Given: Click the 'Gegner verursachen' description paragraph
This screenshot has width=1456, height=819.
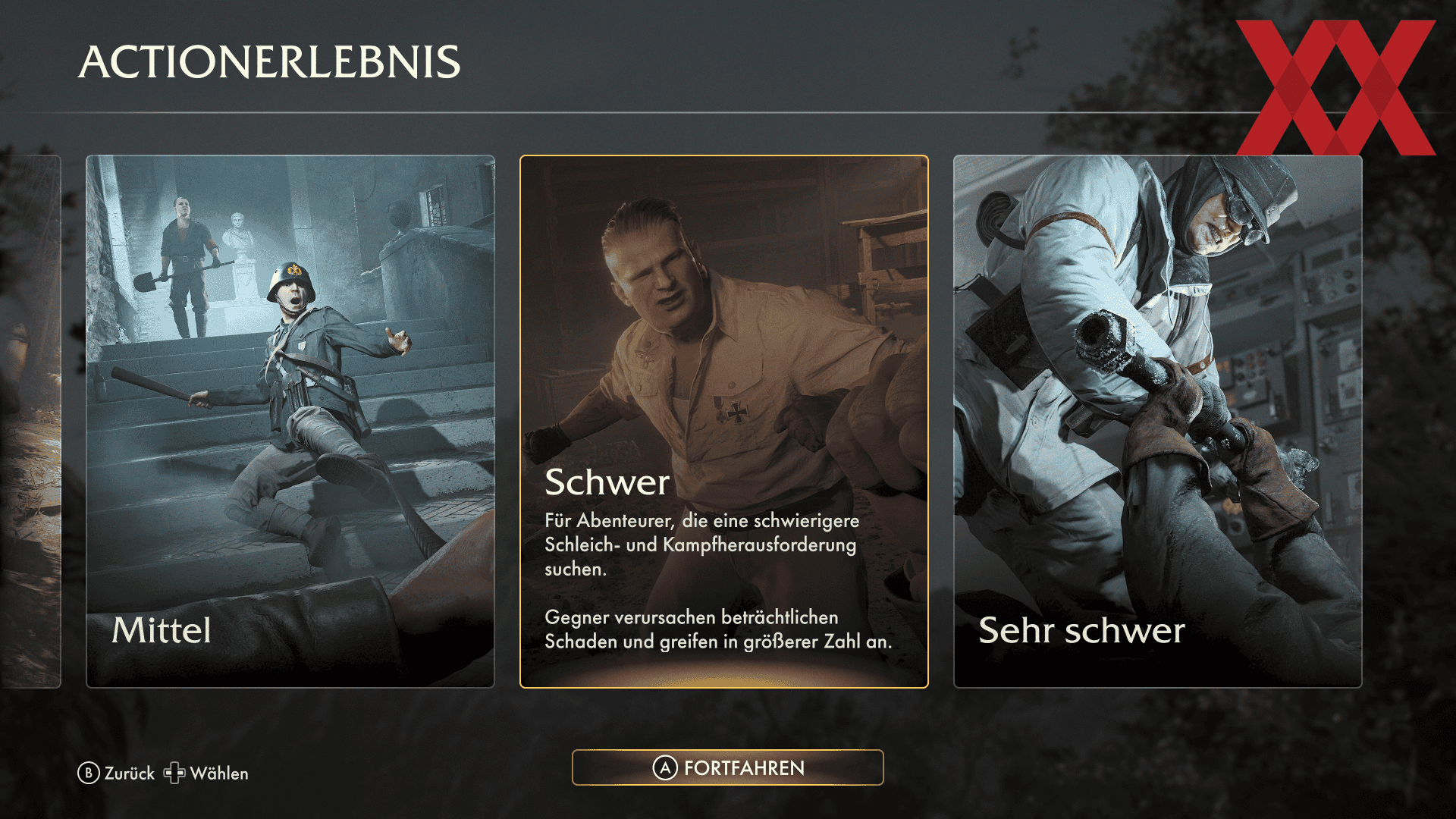Looking at the screenshot, I should (x=718, y=629).
